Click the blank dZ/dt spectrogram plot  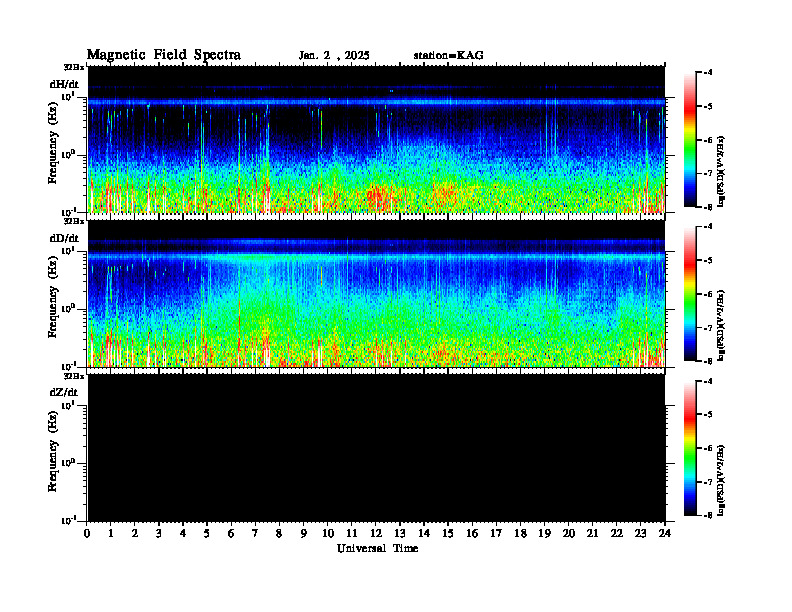376,448
